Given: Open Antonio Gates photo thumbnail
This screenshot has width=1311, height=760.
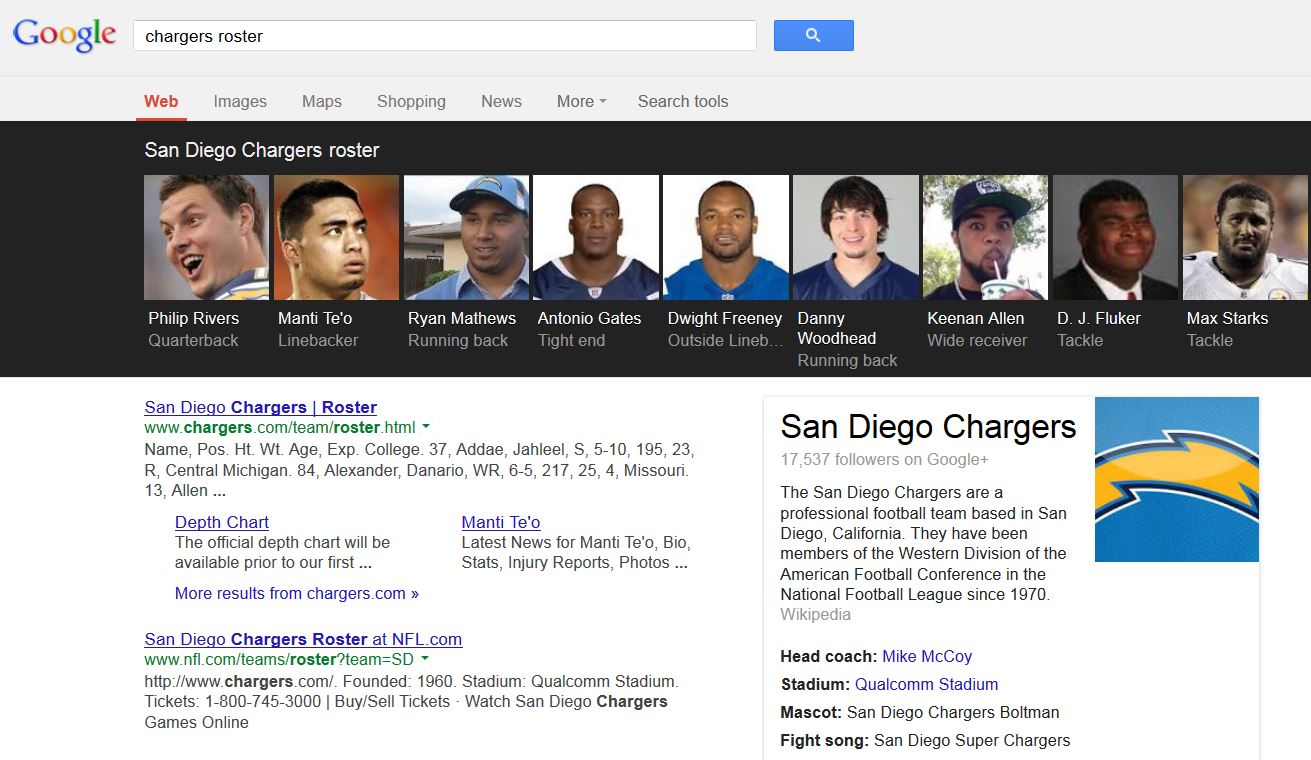Looking at the screenshot, I should tap(596, 237).
